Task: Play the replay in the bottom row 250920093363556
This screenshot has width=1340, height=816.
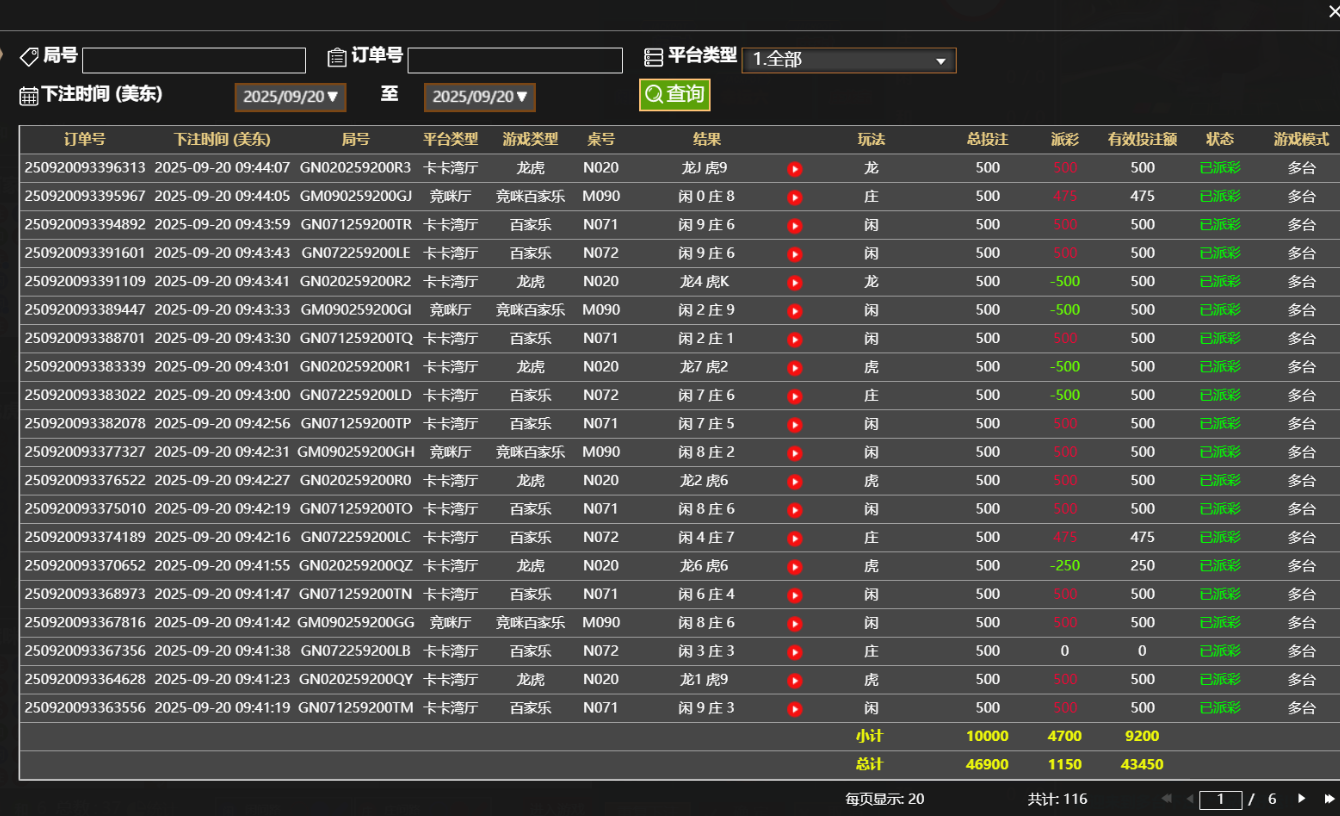Action: click(x=794, y=708)
